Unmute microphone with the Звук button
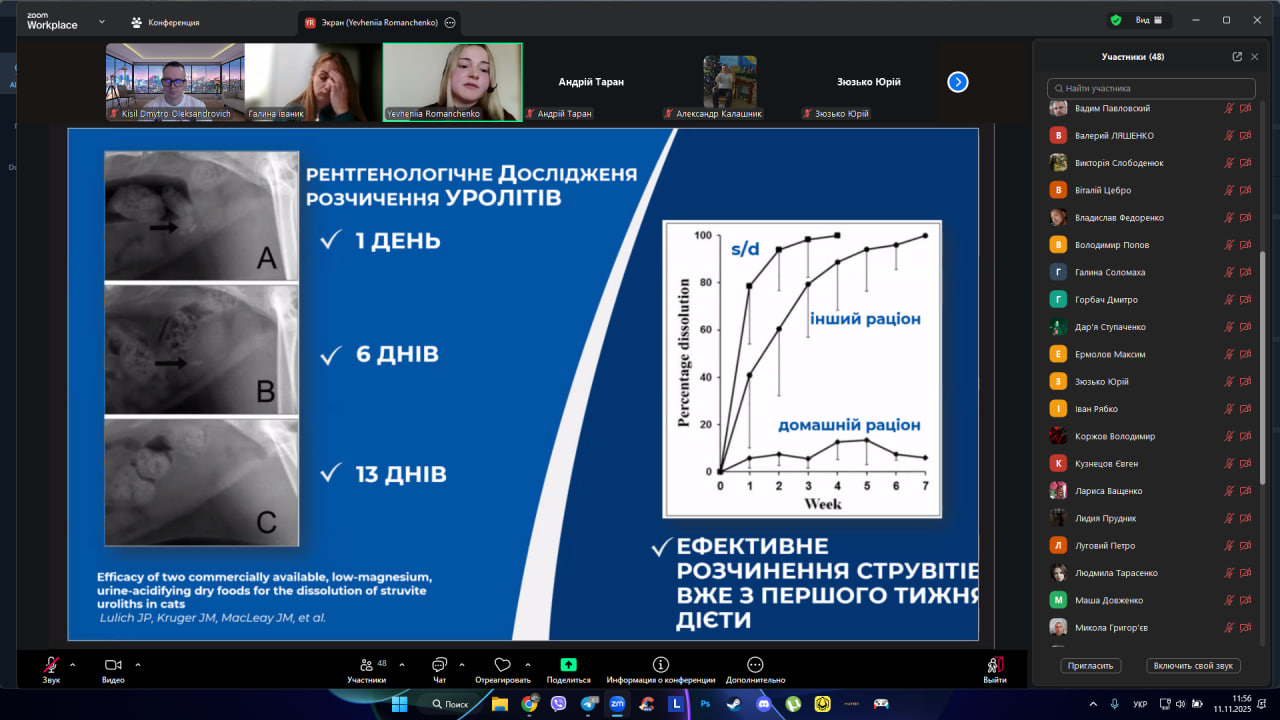Screen dimensions: 1280x720 click(x=51, y=666)
